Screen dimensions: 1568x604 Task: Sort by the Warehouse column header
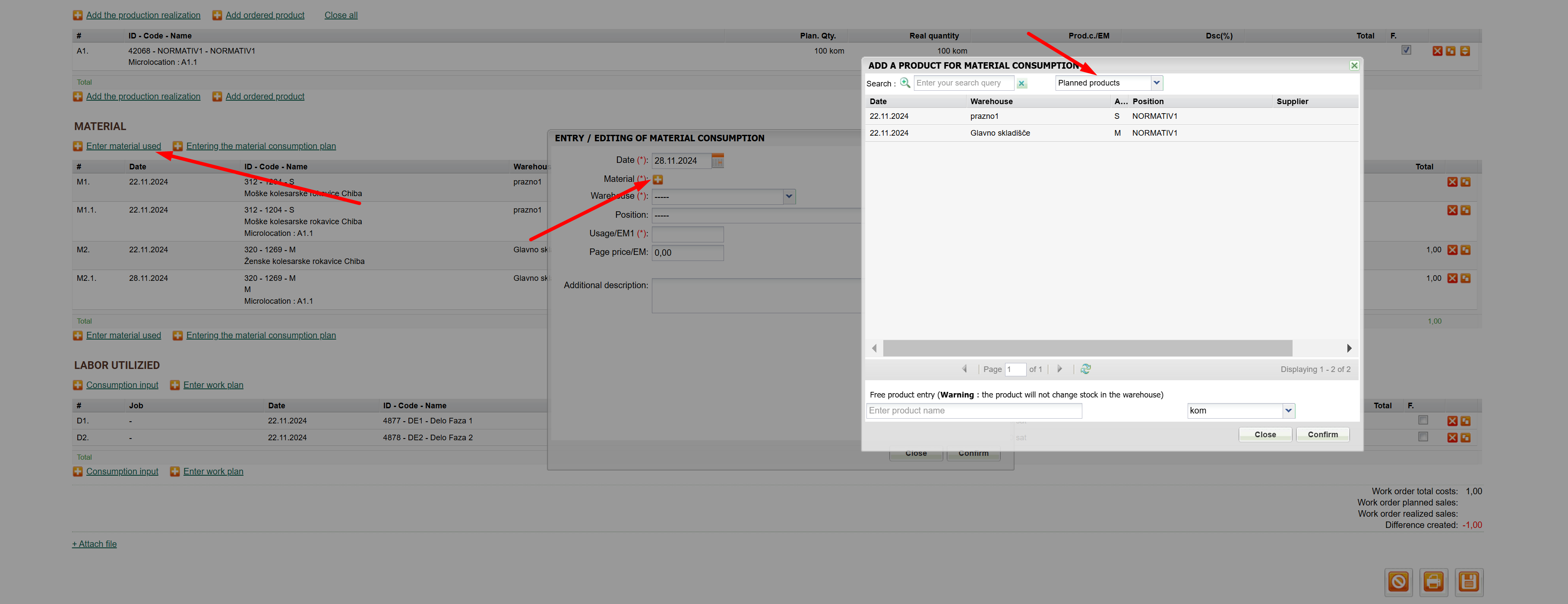pyautogui.click(x=991, y=101)
